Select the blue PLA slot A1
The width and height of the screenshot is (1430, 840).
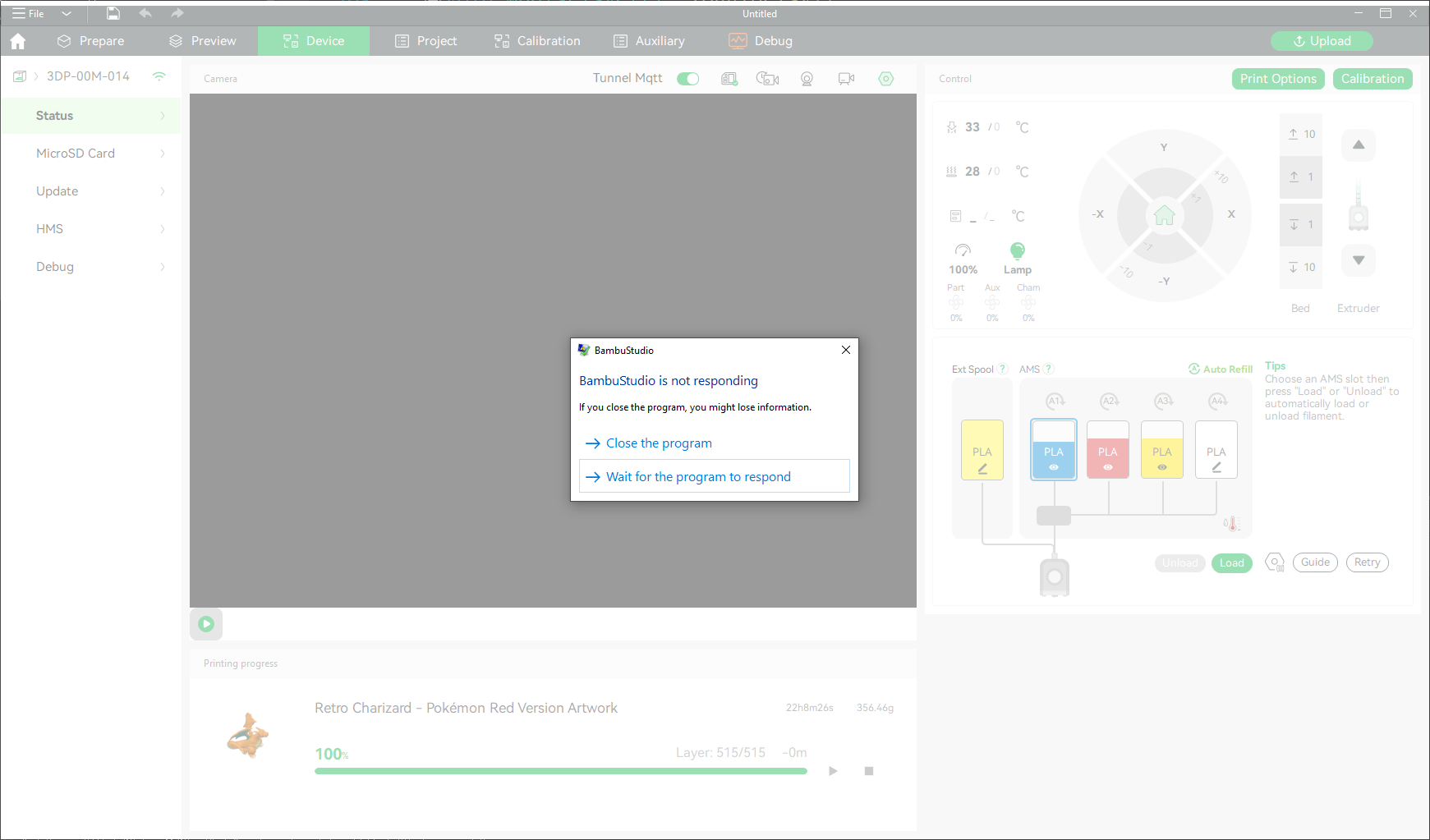click(x=1054, y=449)
